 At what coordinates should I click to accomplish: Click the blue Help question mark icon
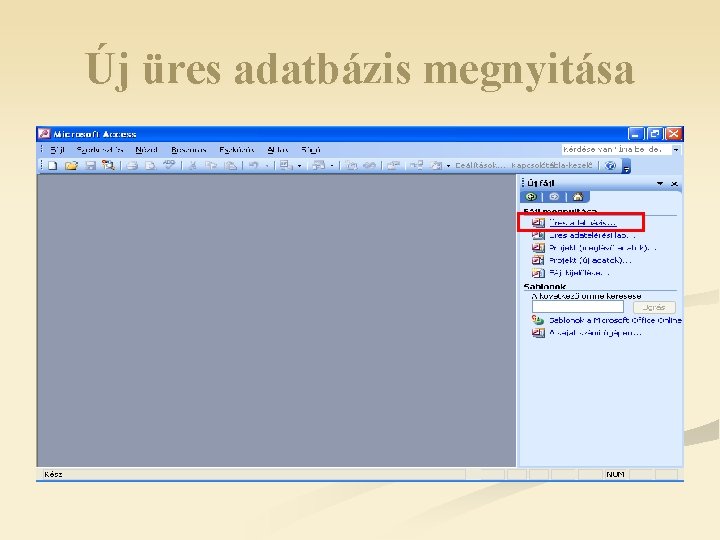[610, 166]
